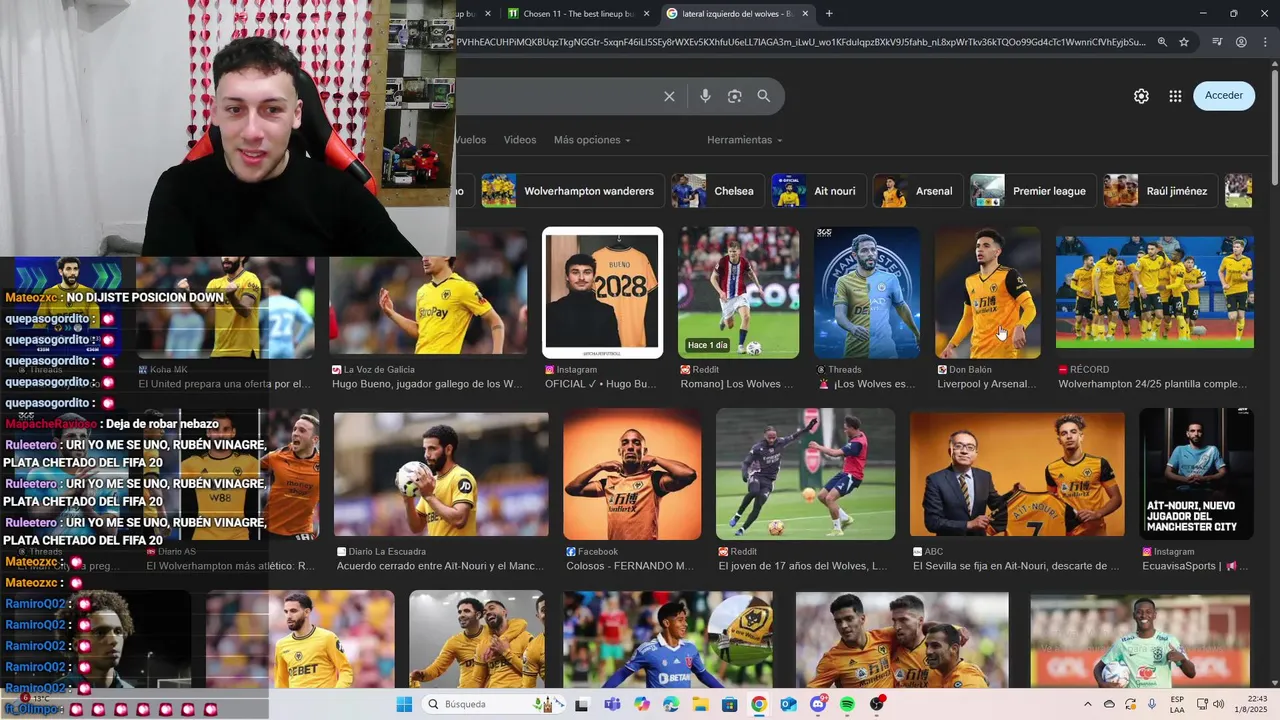This screenshot has height=720, width=1280.
Task: Open volume control in system tray
Action: coord(1218,704)
